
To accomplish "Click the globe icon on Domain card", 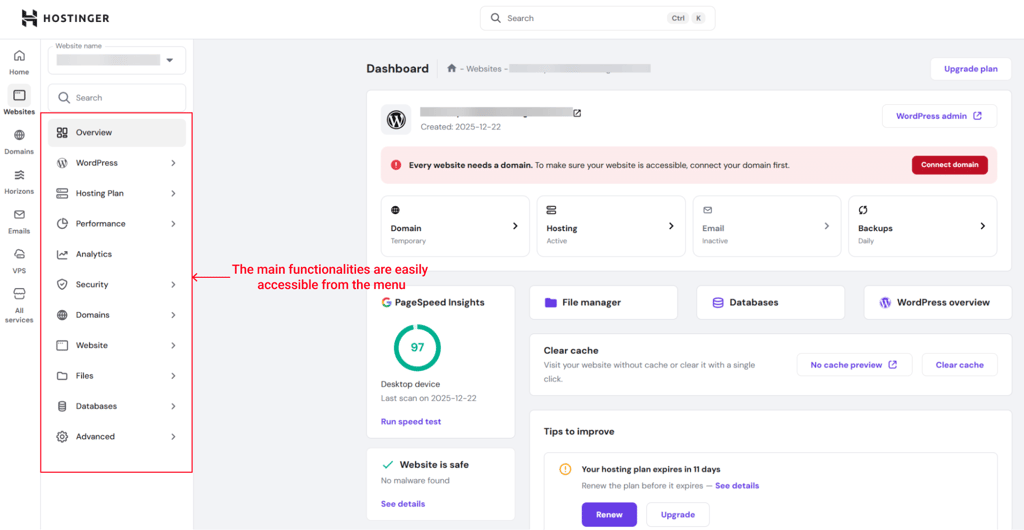I will [395, 210].
